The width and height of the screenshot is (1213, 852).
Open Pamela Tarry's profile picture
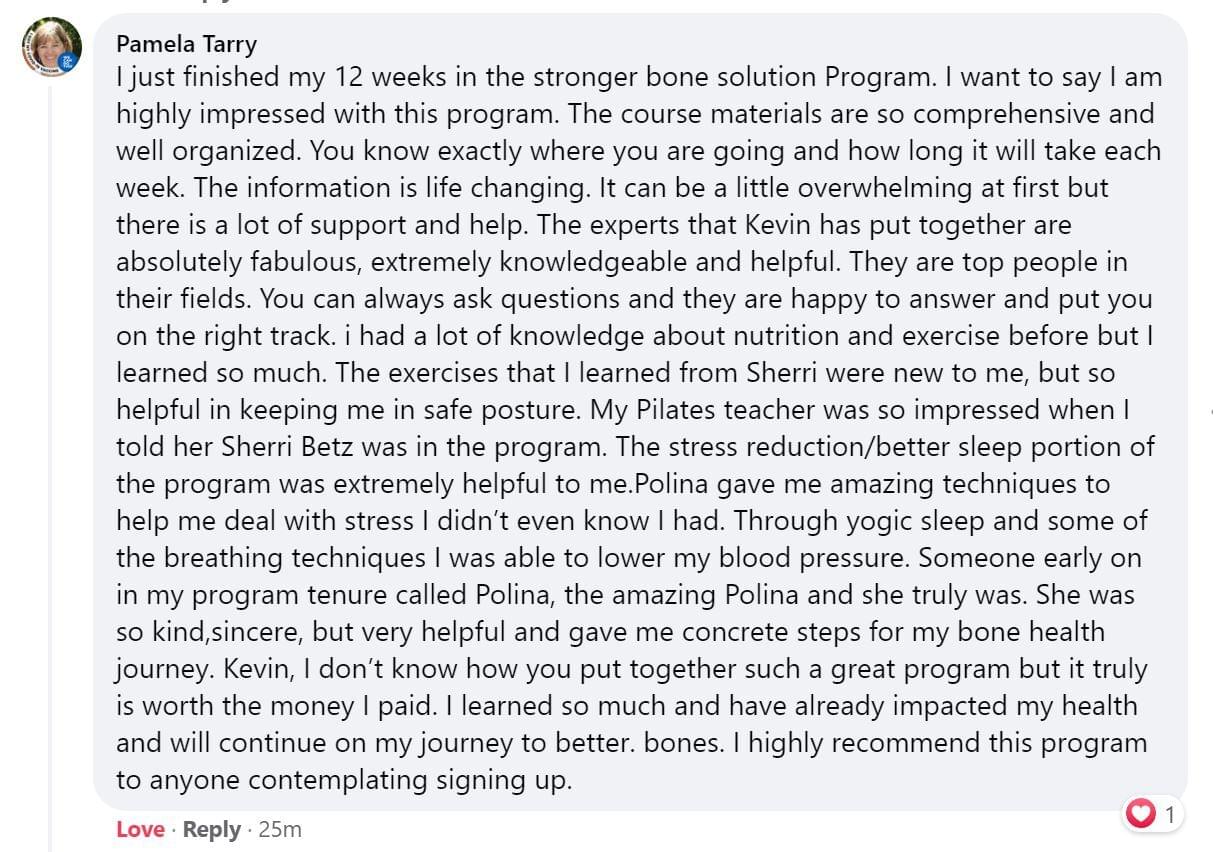52,48
